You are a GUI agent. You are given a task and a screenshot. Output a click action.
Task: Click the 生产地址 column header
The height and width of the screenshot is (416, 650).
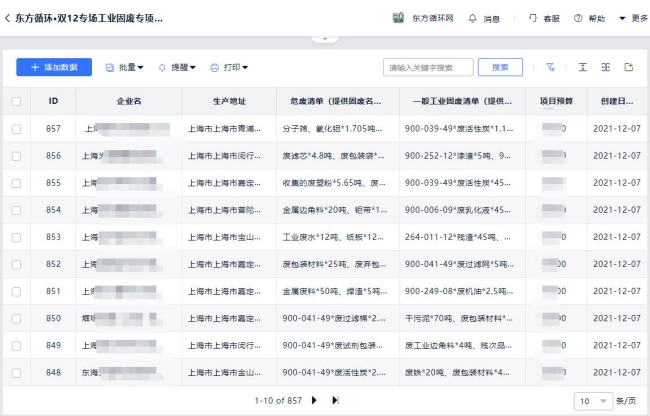coord(229,101)
